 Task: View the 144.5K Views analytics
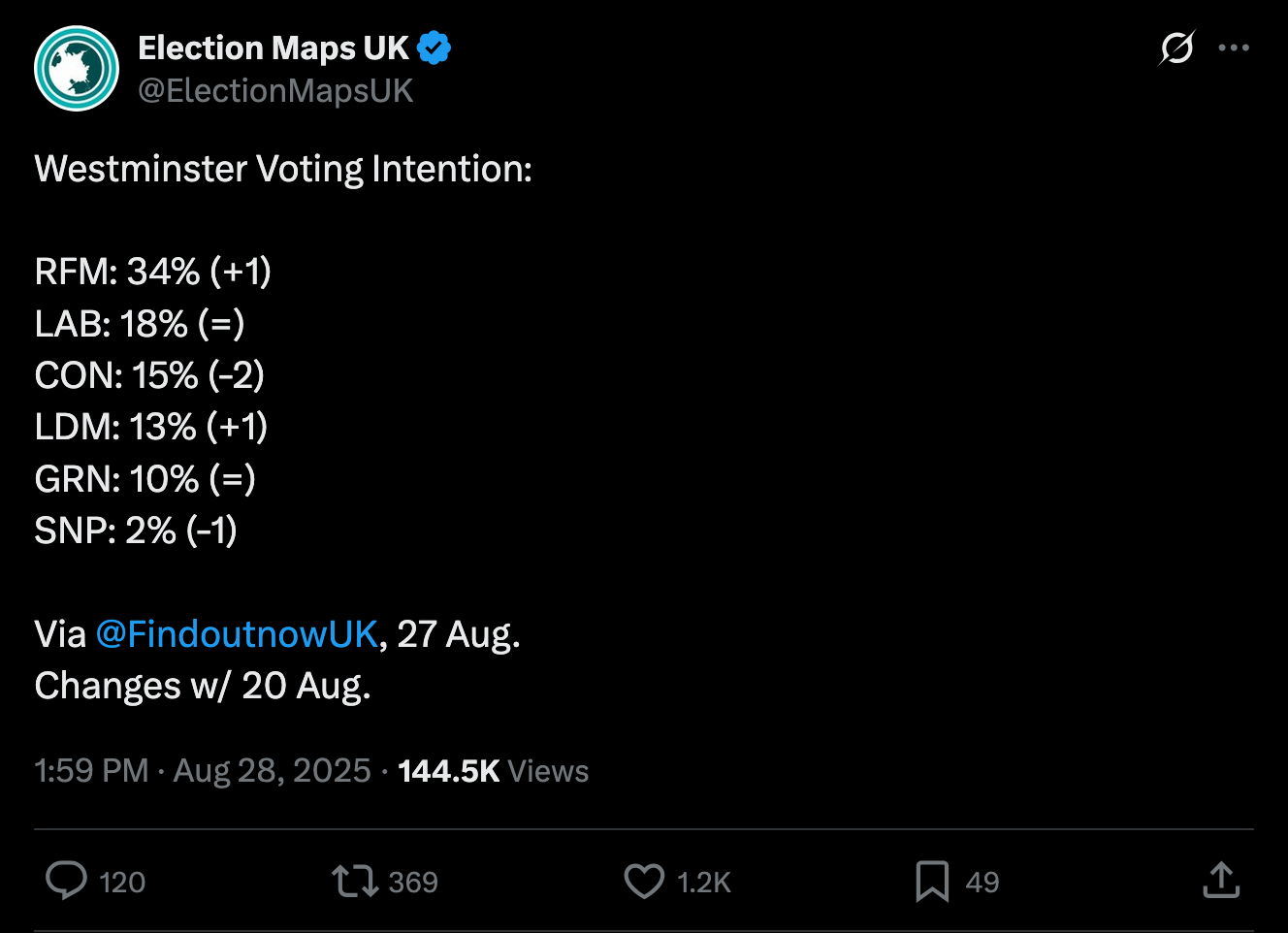click(x=493, y=771)
